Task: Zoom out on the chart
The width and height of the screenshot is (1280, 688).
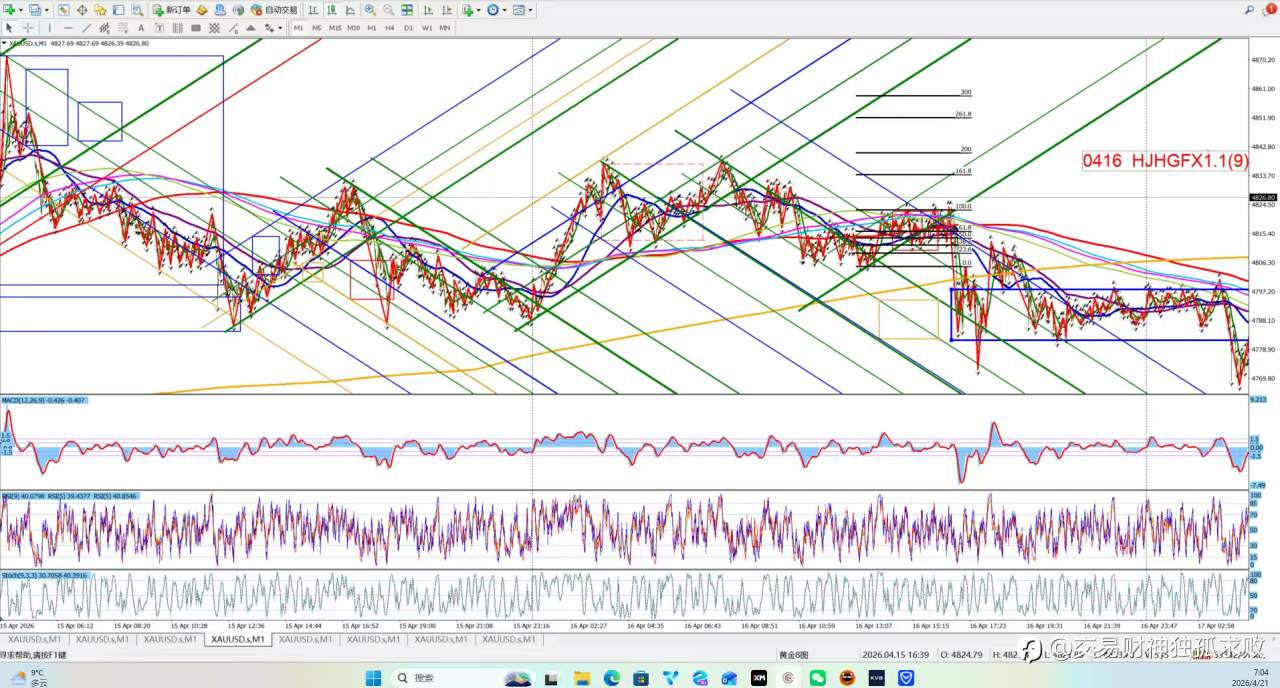Action: (388, 9)
